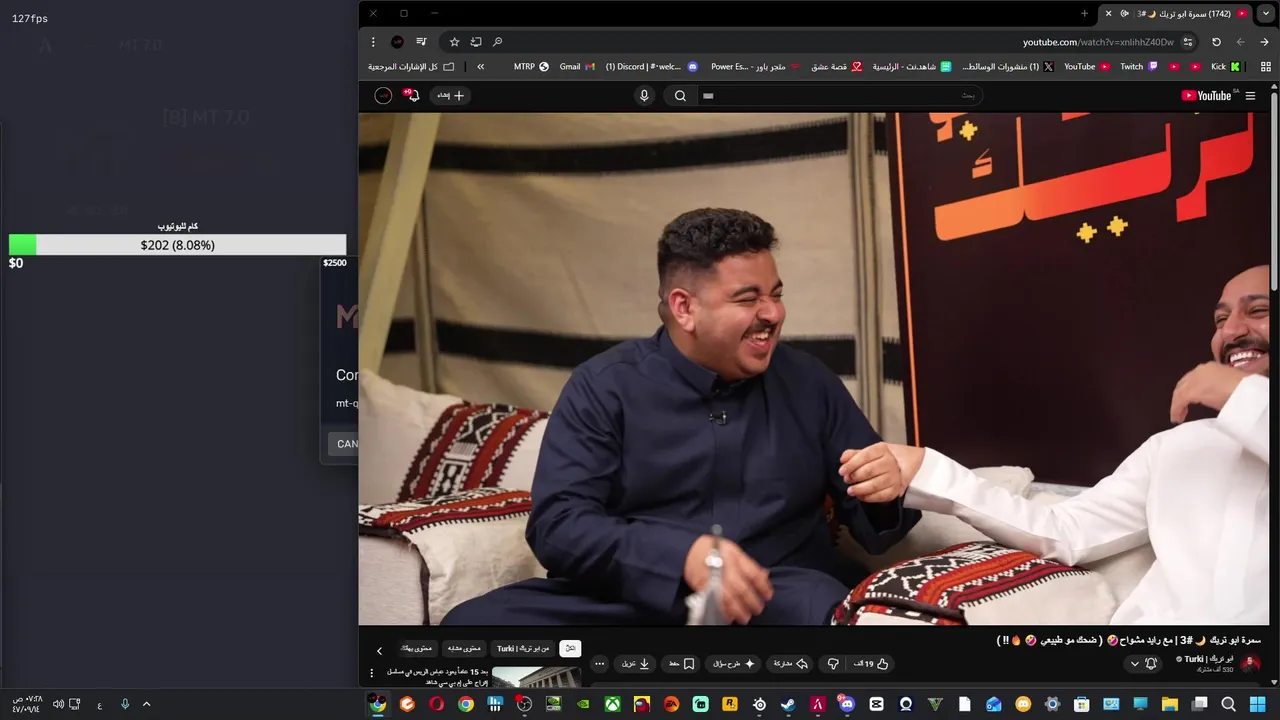The height and width of the screenshot is (720, 1280).
Task: Close the YouTube video tab
Action: 1108,13
